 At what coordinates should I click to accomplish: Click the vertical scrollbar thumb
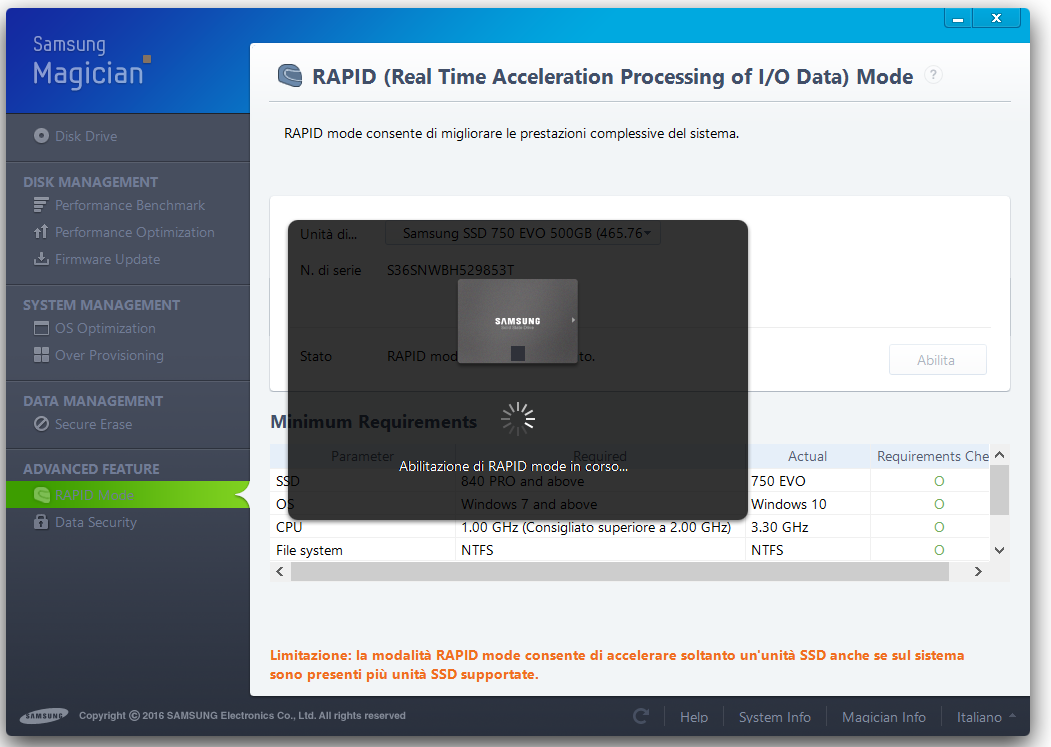pos(999,490)
